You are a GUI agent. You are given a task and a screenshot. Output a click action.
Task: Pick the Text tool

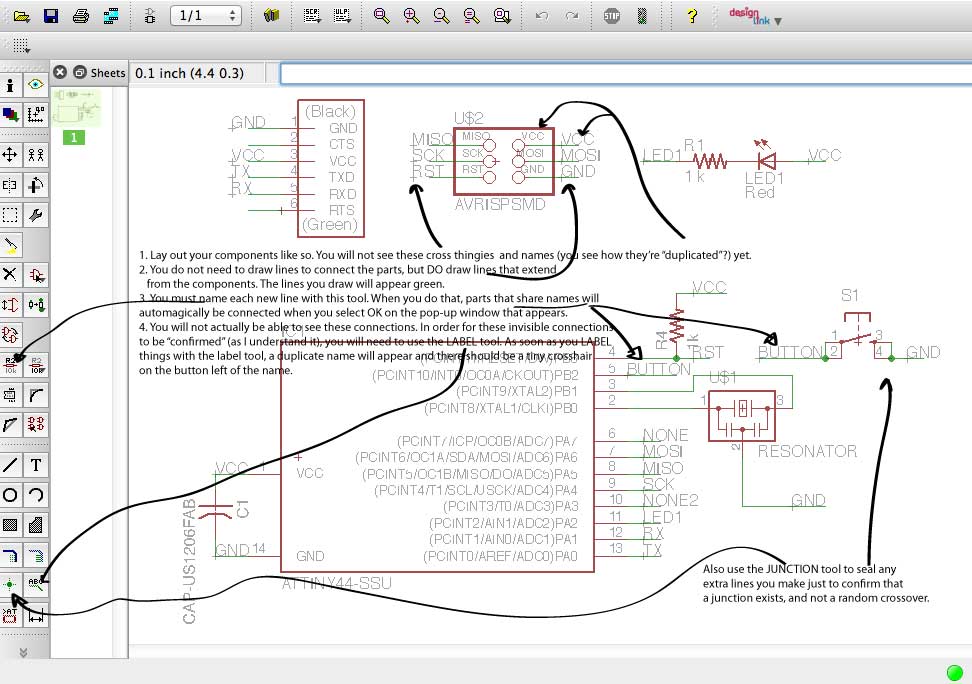point(36,464)
